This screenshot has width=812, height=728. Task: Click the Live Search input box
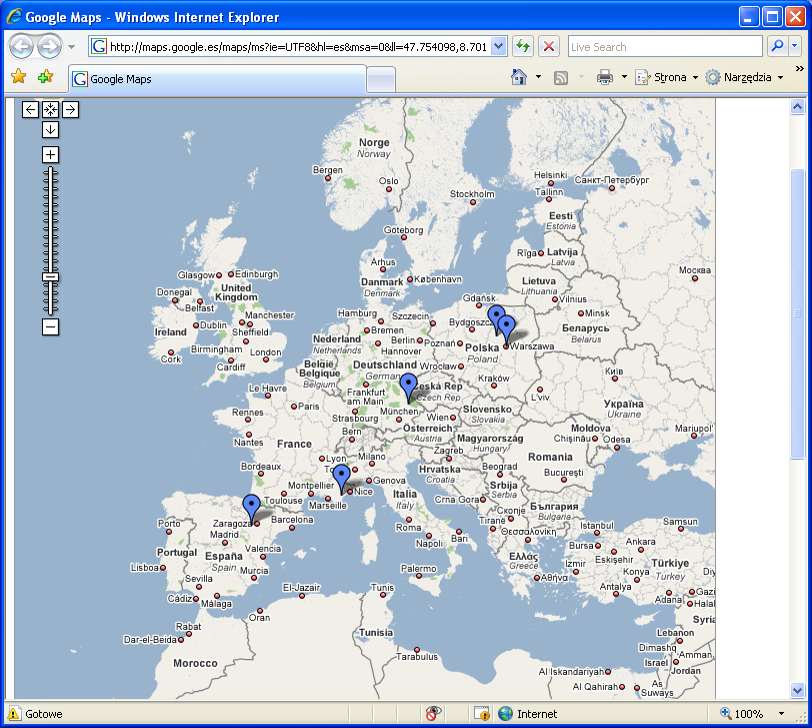[665, 47]
